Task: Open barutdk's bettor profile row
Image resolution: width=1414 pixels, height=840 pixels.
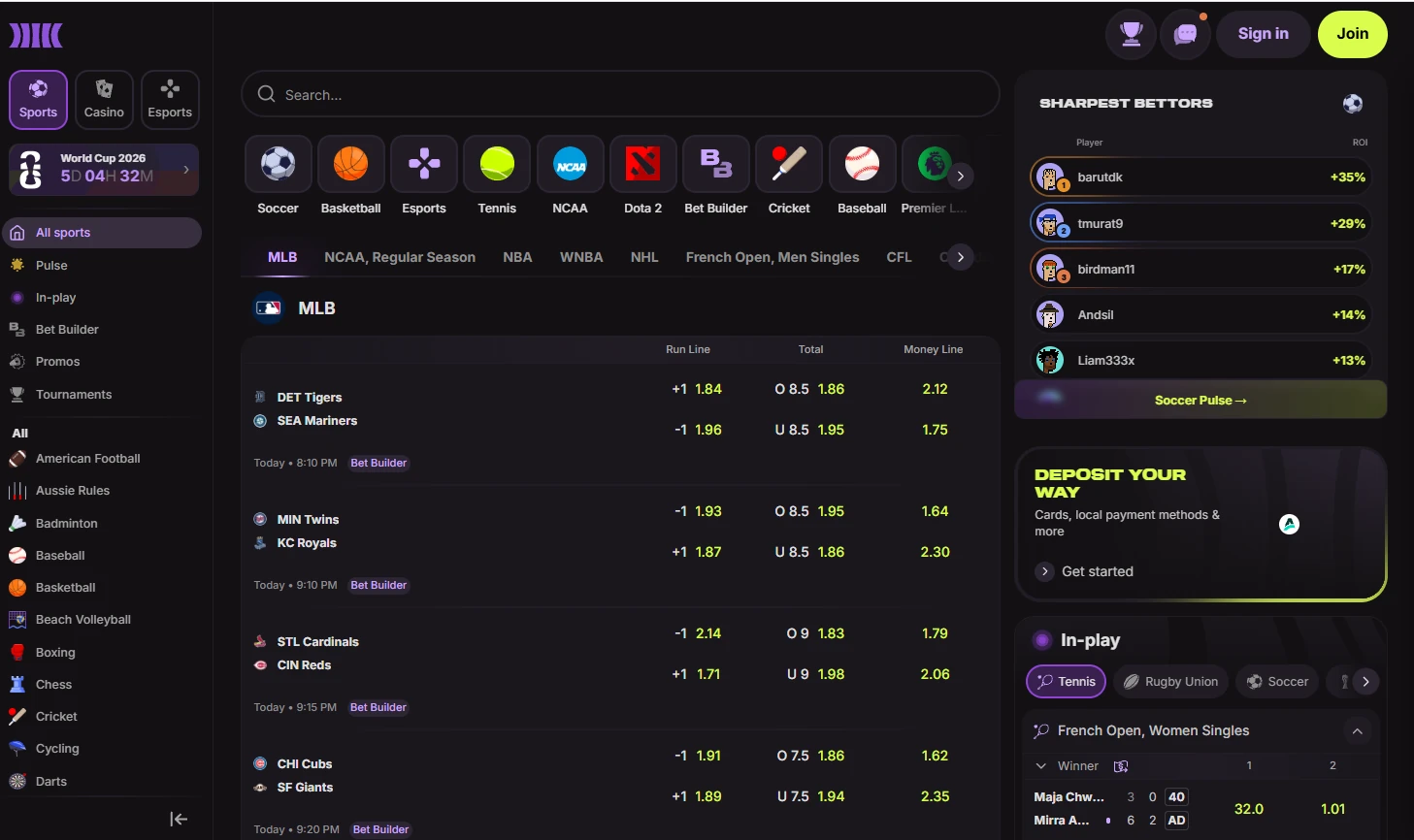Action: (x=1200, y=178)
